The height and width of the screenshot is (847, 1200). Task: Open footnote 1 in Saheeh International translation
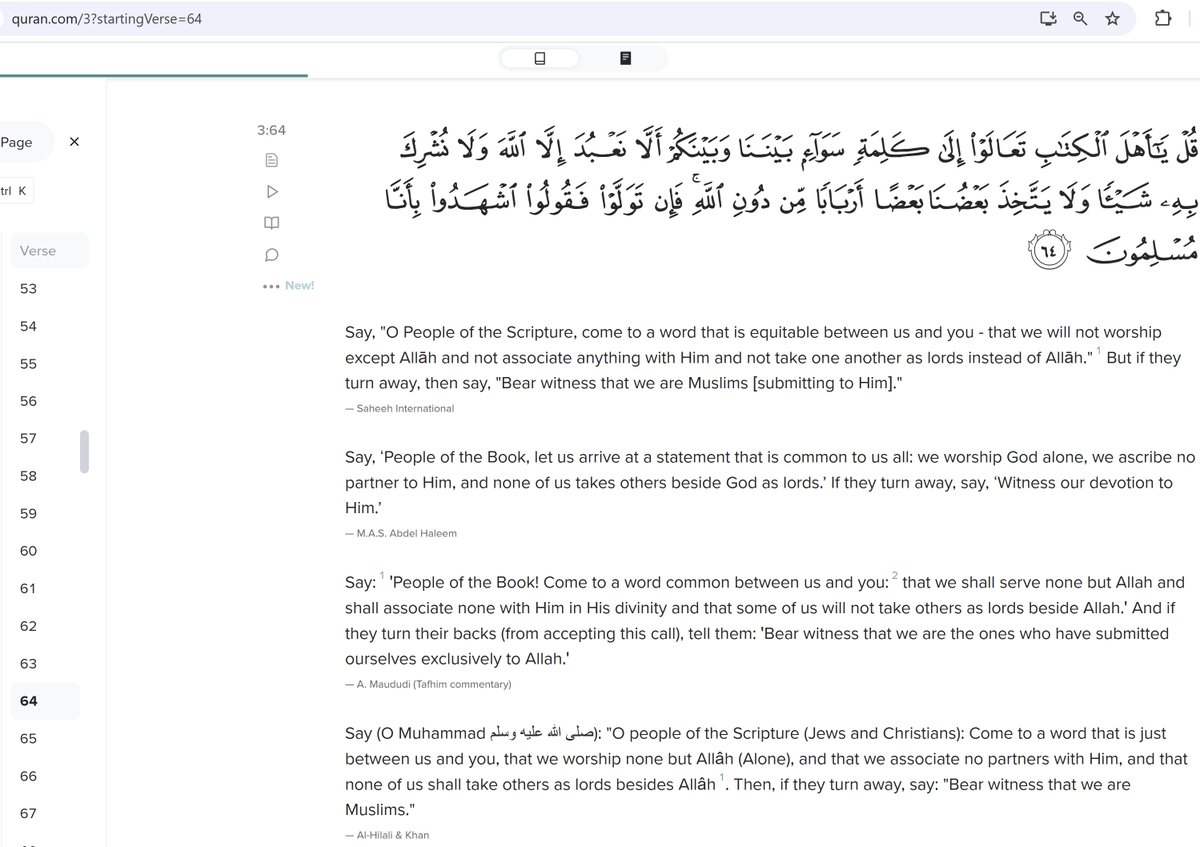click(1098, 350)
